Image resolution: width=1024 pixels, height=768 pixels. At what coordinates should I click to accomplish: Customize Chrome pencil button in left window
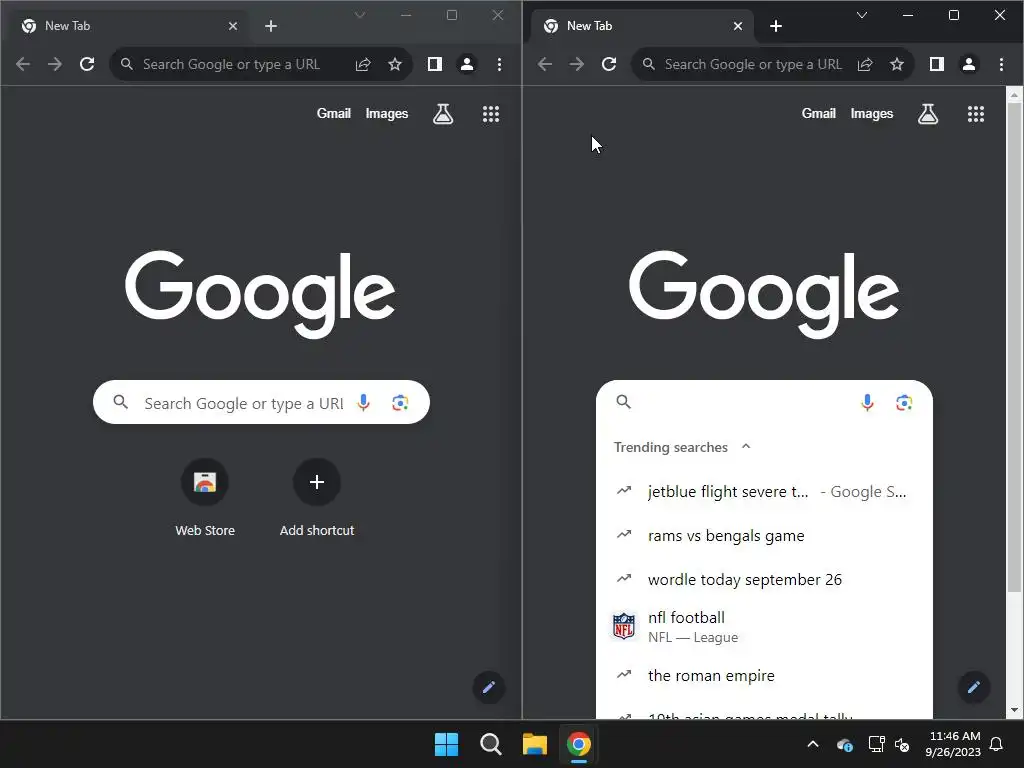488,687
